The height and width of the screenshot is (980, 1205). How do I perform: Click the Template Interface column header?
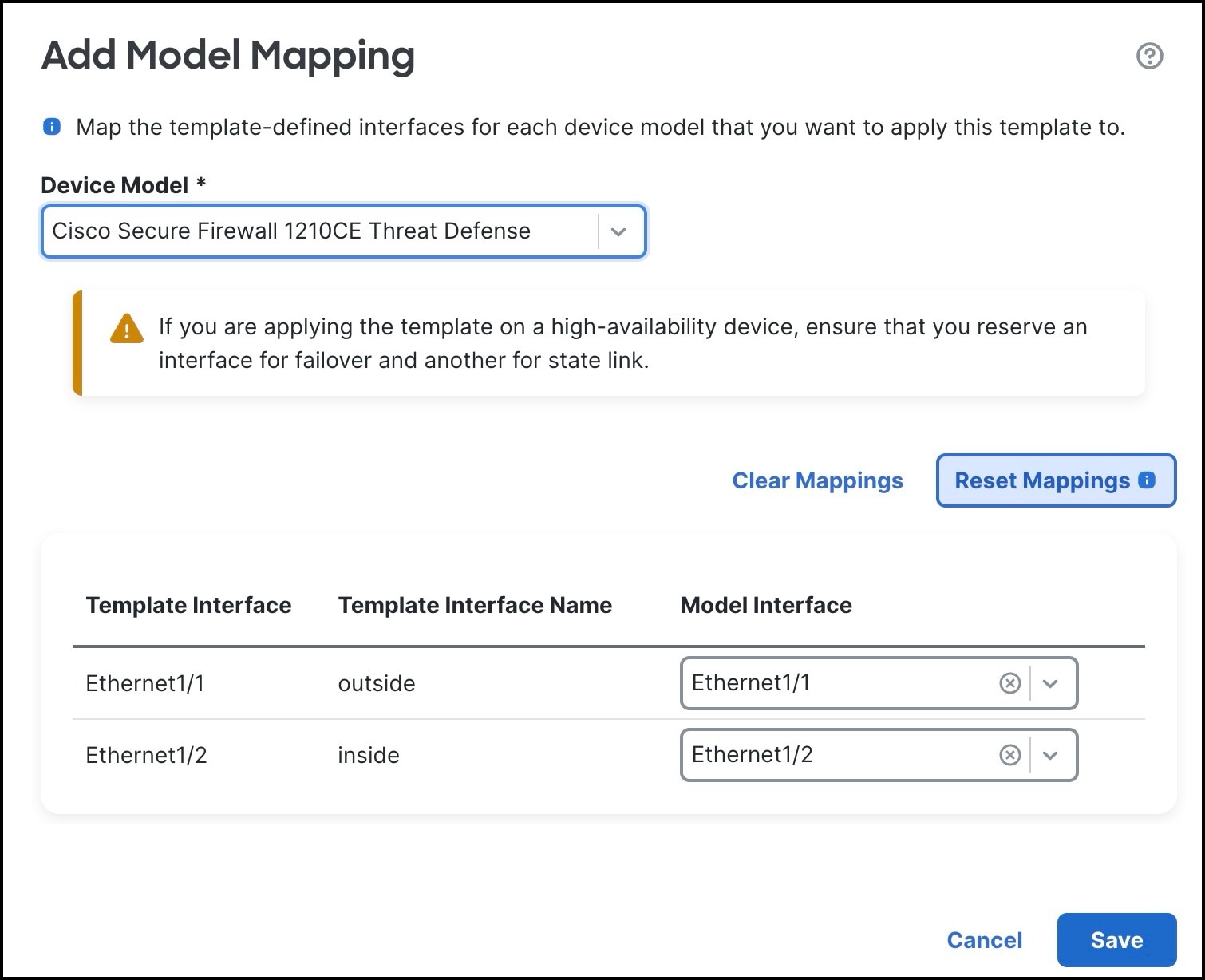click(x=188, y=605)
